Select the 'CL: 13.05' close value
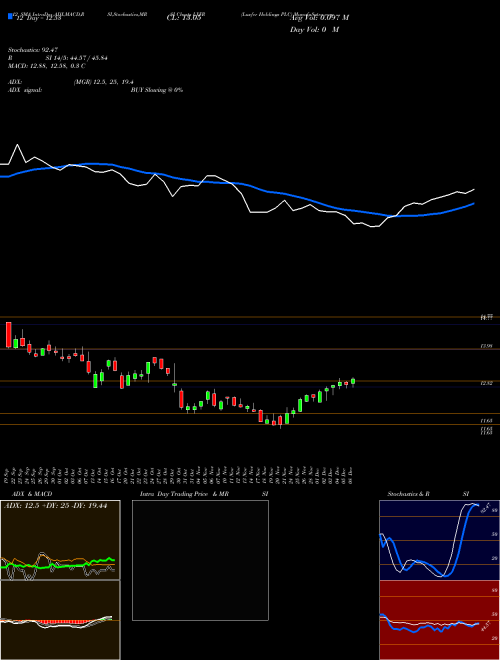The height and width of the screenshot is (660, 500). click(x=184, y=18)
